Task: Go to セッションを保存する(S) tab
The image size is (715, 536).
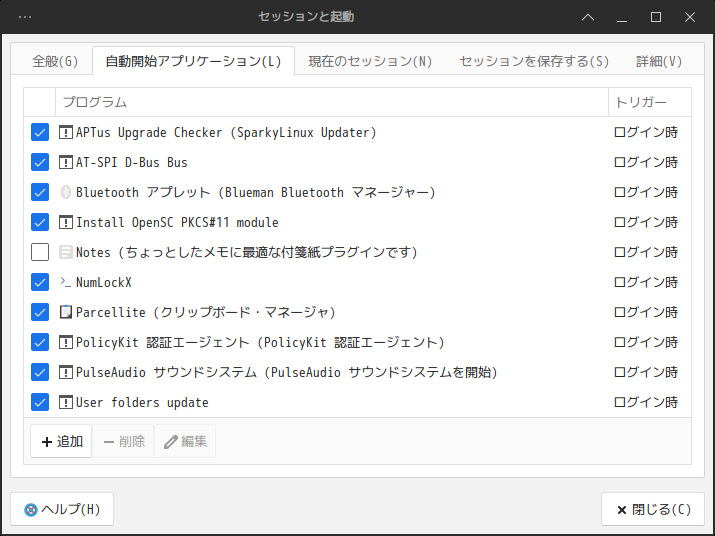Action: [534, 61]
